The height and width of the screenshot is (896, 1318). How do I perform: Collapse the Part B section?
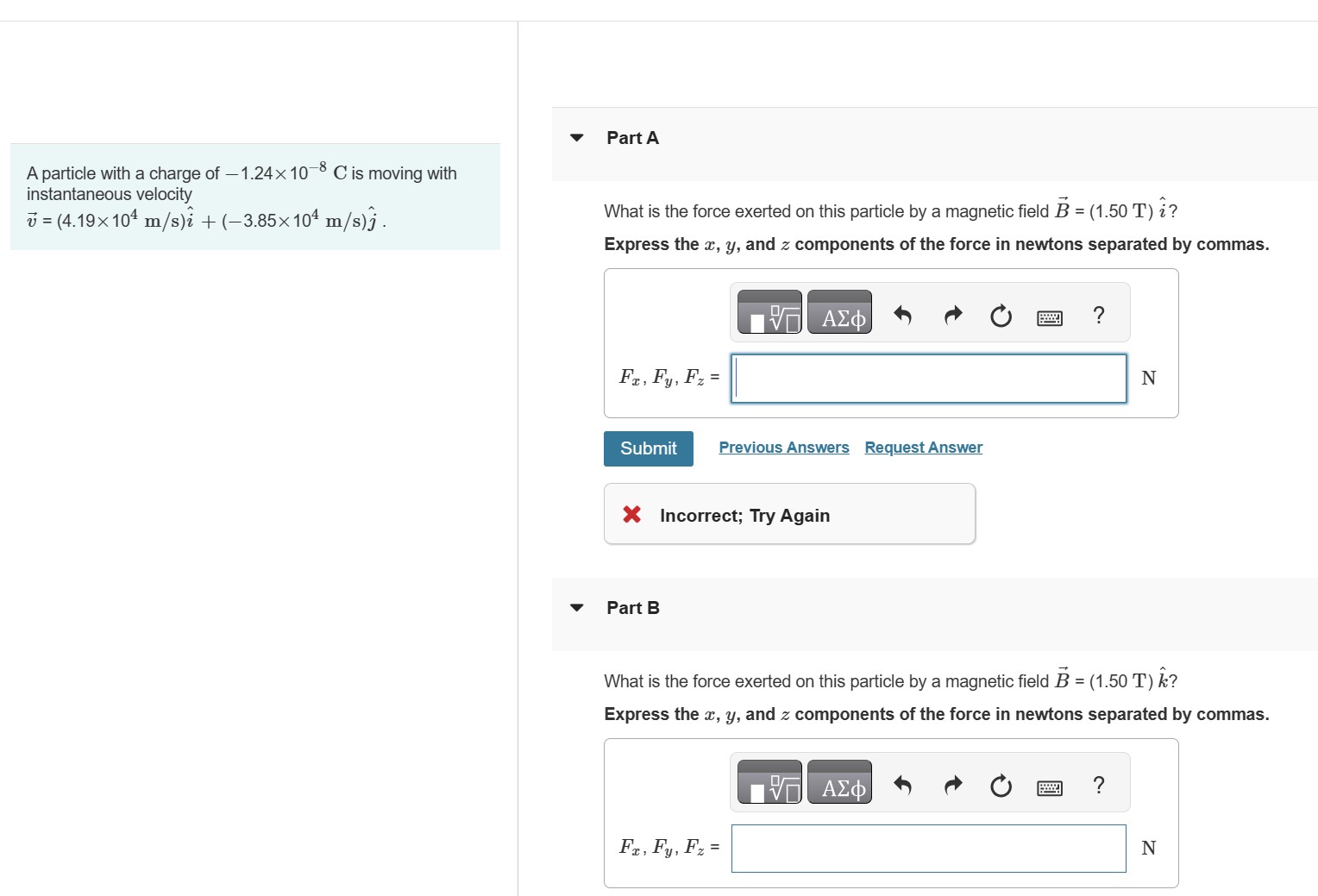tap(578, 608)
